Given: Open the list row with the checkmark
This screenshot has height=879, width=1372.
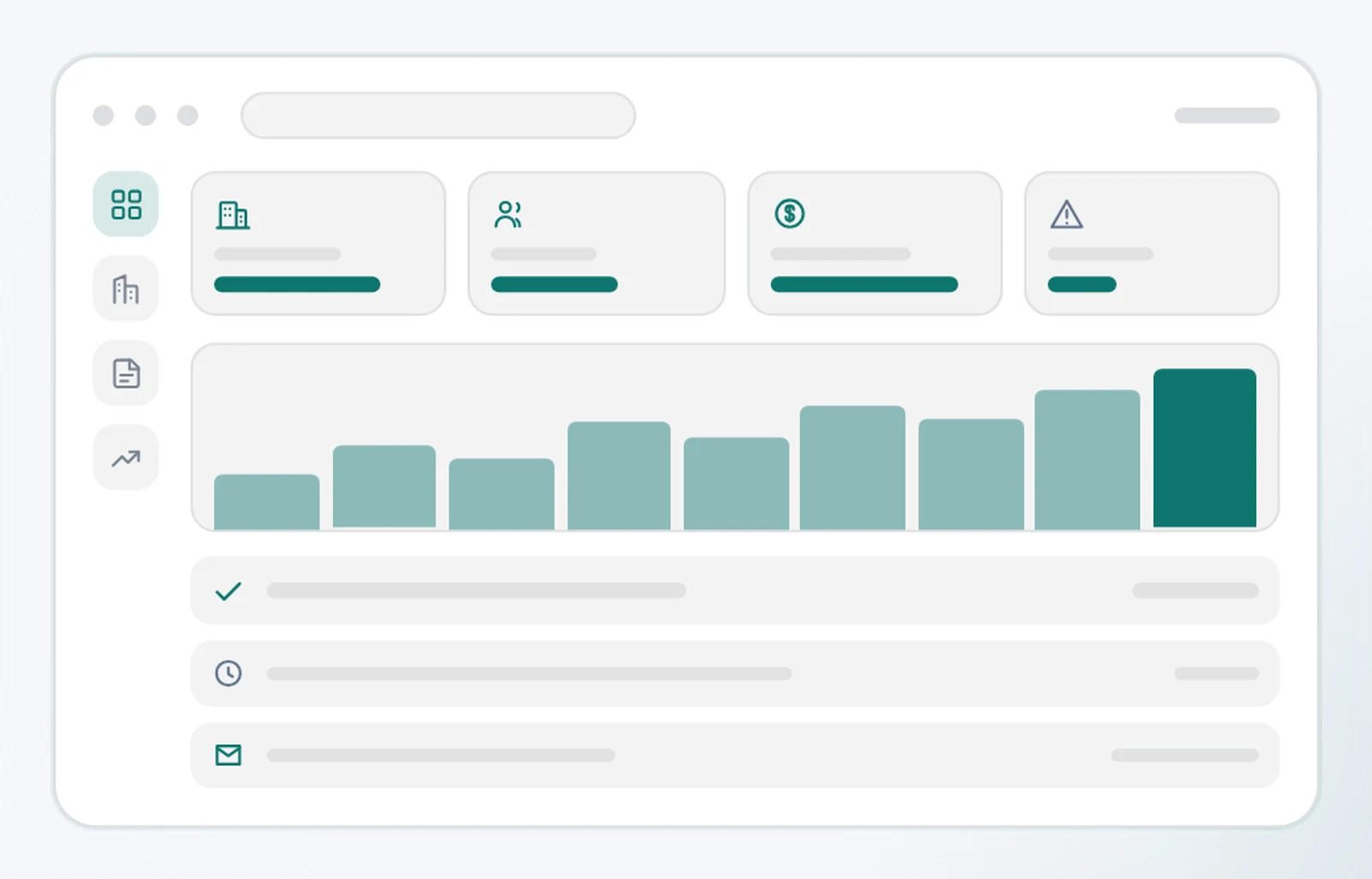Looking at the screenshot, I should pos(735,591).
